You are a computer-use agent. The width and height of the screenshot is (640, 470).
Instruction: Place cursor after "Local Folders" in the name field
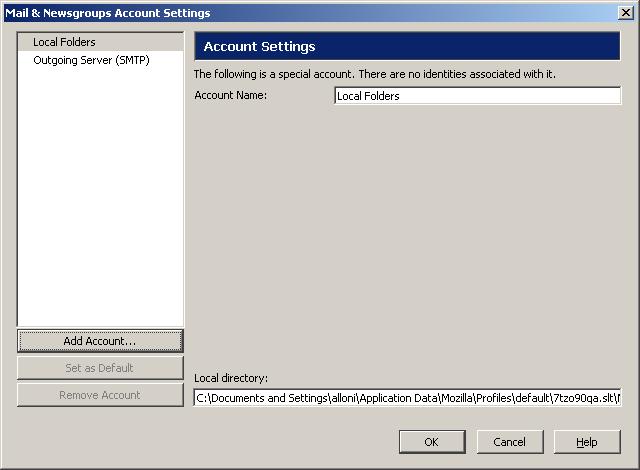tap(402, 96)
